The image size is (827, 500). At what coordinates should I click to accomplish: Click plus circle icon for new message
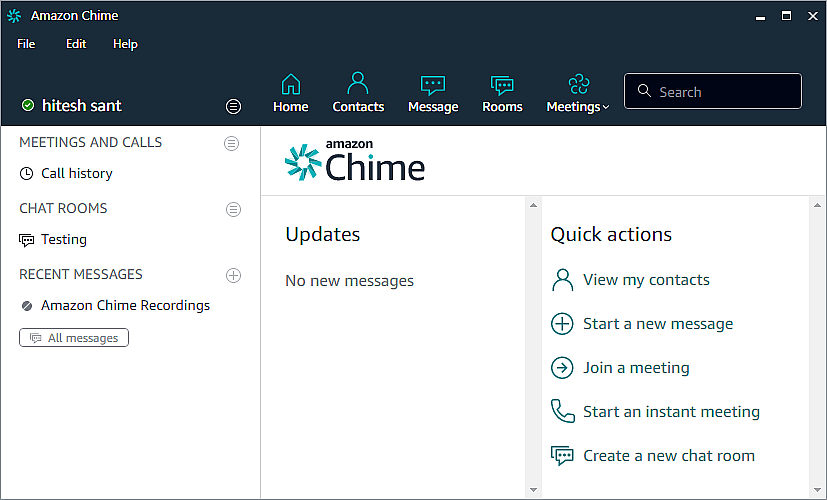click(x=562, y=324)
